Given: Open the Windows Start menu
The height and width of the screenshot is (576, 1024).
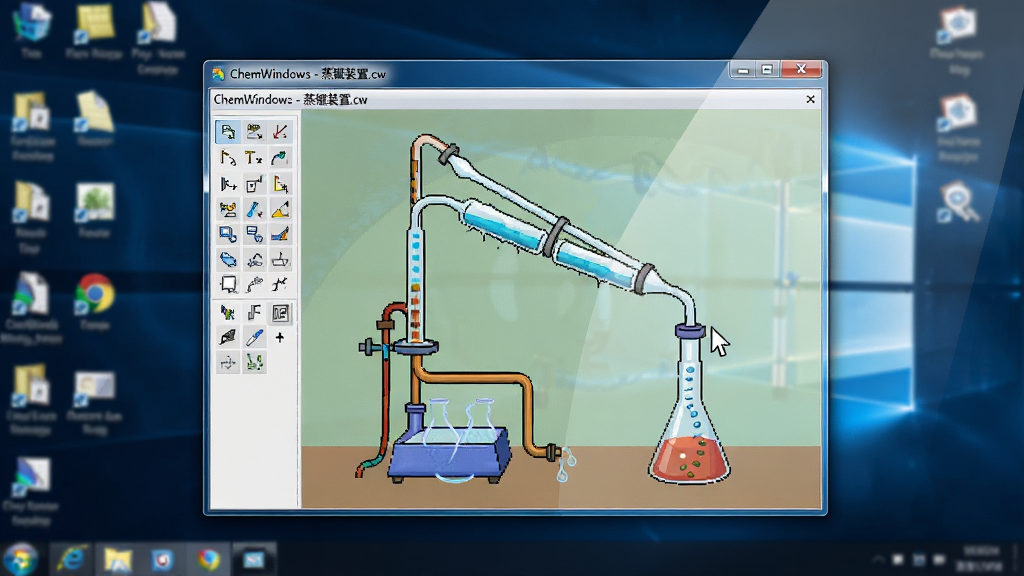Looking at the screenshot, I should click(20, 560).
